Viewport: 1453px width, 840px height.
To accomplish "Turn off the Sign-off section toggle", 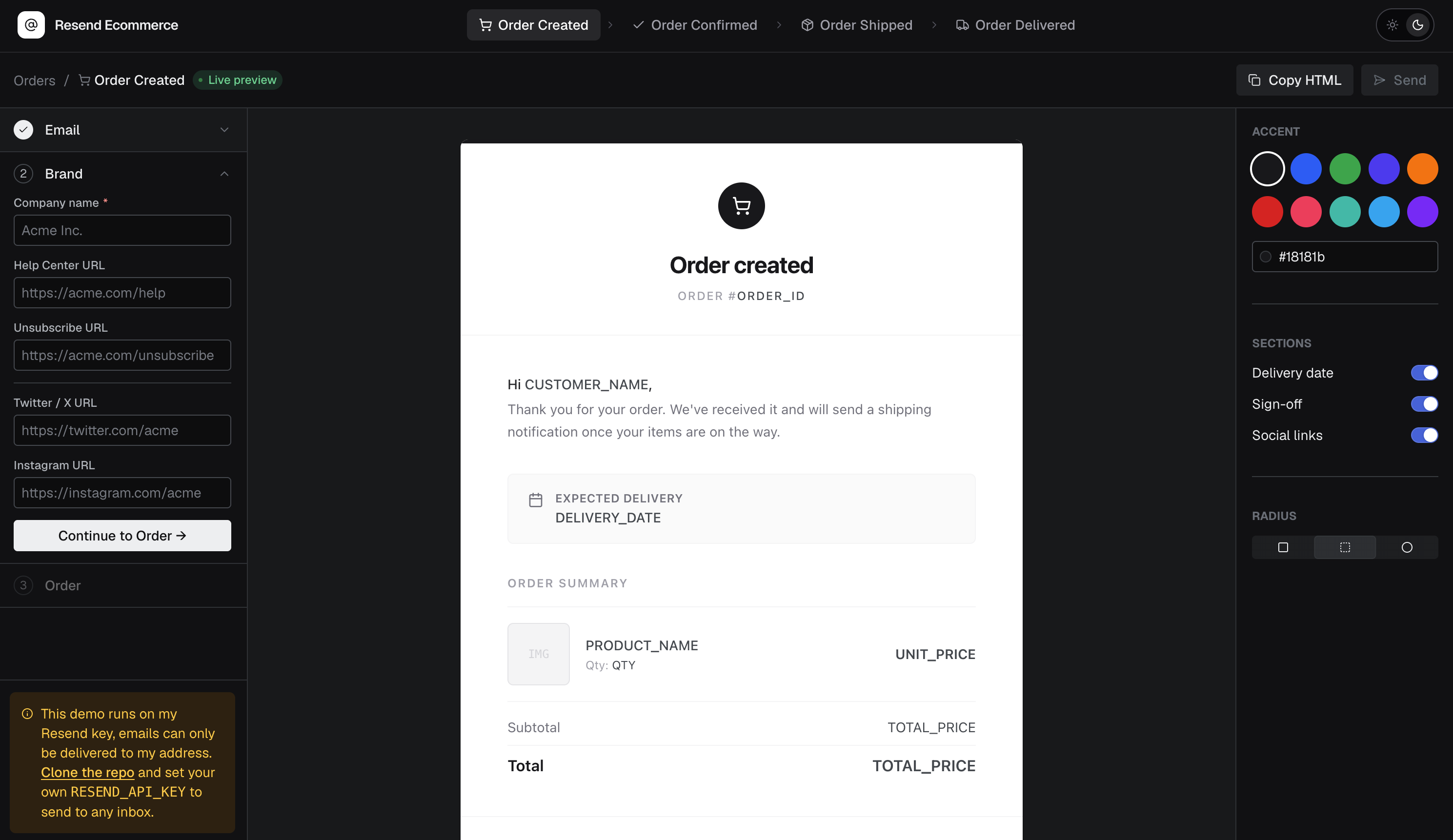I will tap(1424, 404).
